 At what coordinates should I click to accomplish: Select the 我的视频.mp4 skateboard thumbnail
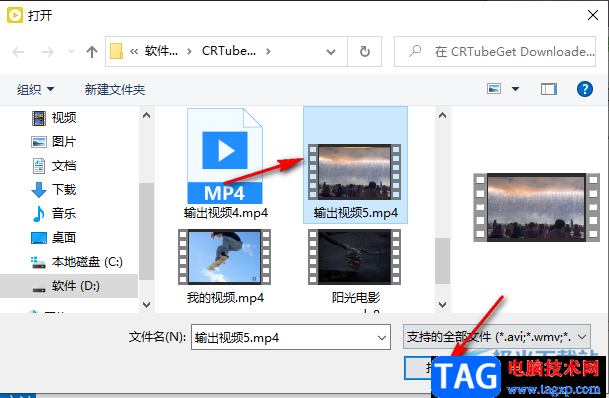coord(224,257)
